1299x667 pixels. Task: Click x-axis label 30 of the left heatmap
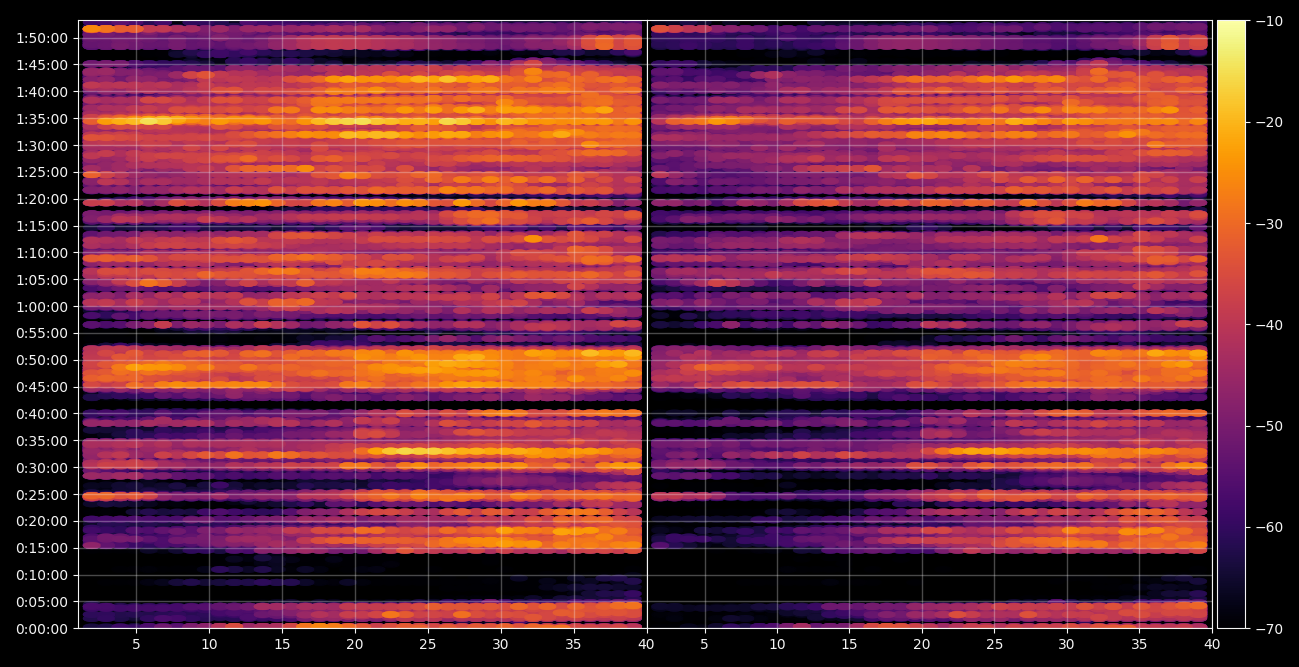pos(501,645)
